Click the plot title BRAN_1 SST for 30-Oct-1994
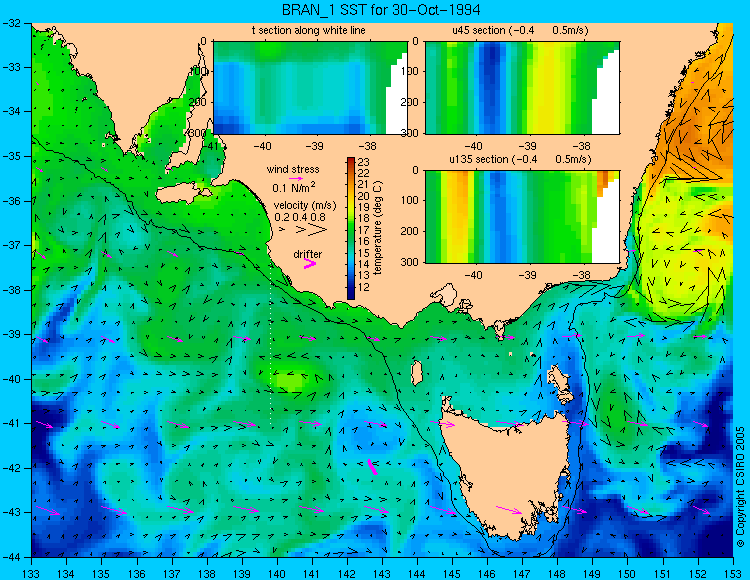750x580 pixels. tap(381, 10)
